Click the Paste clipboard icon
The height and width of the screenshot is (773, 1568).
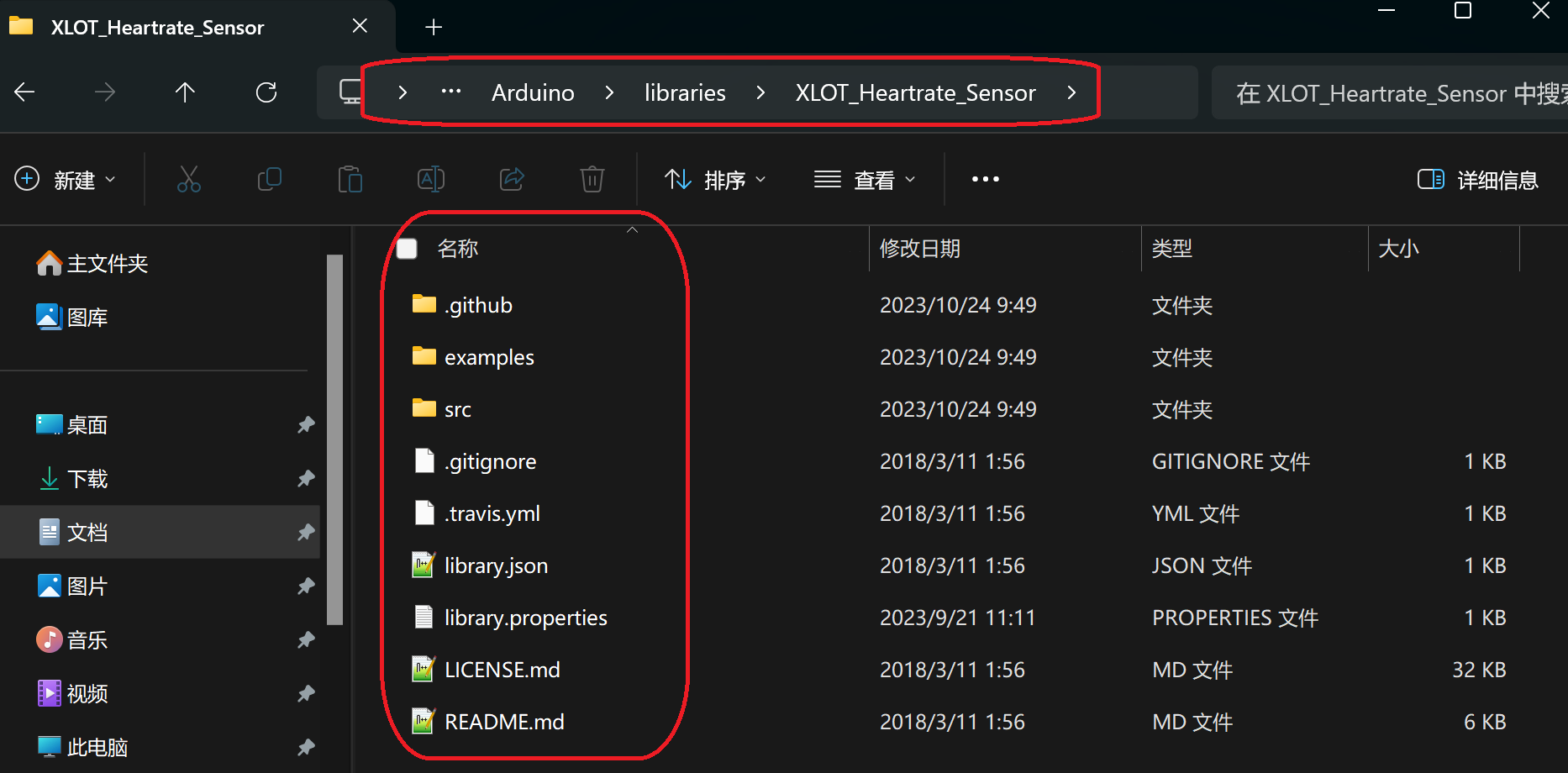pyautogui.click(x=350, y=179)
